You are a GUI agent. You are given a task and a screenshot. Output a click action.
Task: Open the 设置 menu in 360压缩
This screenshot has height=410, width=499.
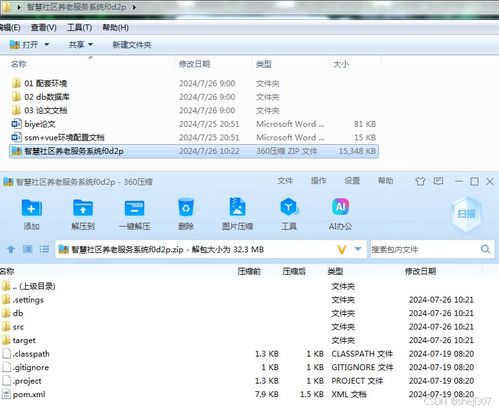coord(352,181)
